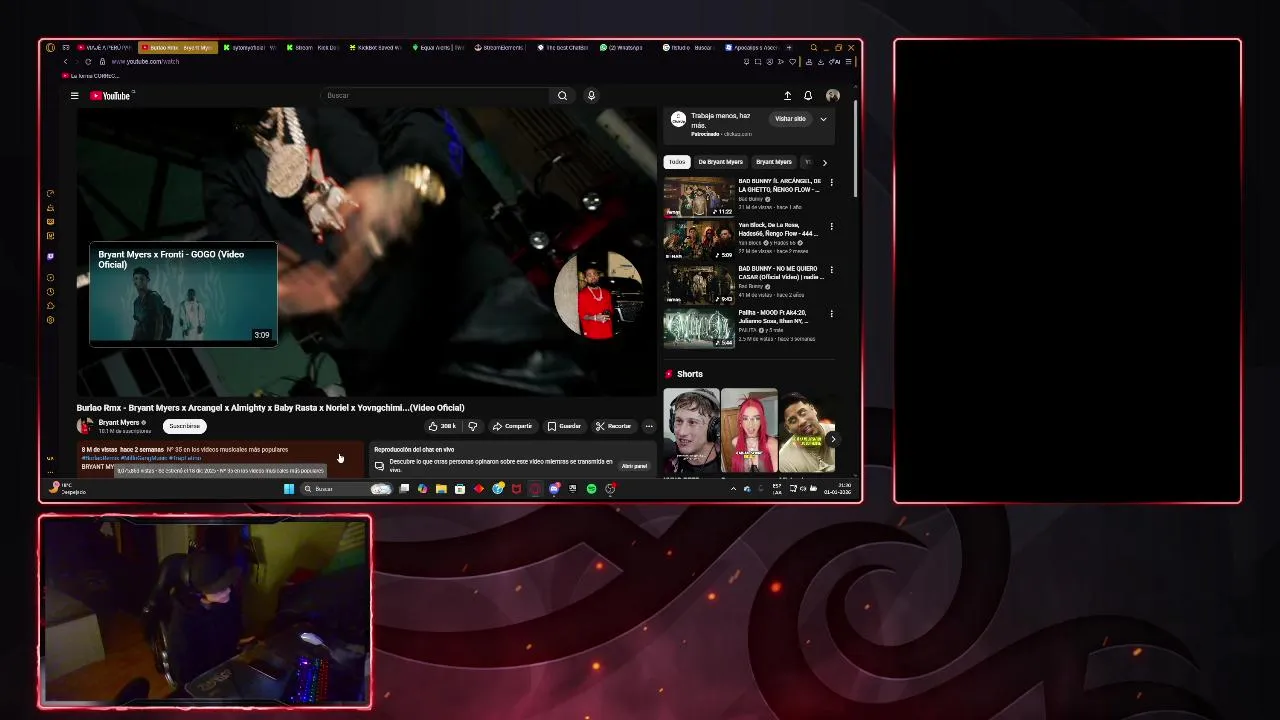Open Yan Block 444 video thumbnail
The height and width of the screenshot is (720, 1280).
pos(699,240)
